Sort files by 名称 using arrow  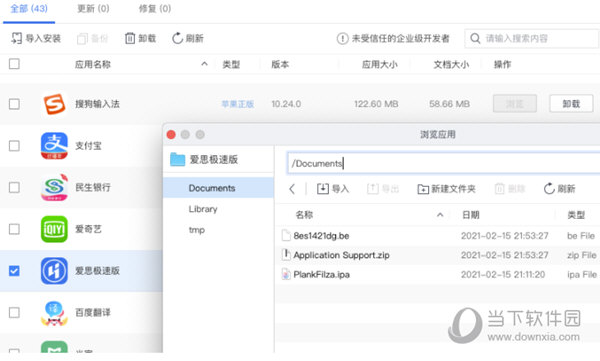pos(440,215)
